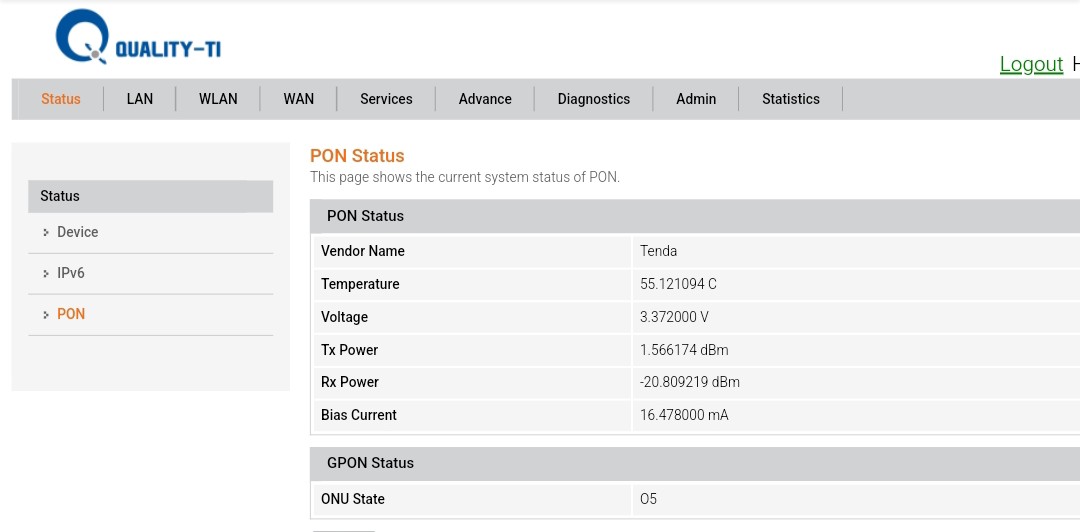Open the Device status page

[x=78, y=232]
